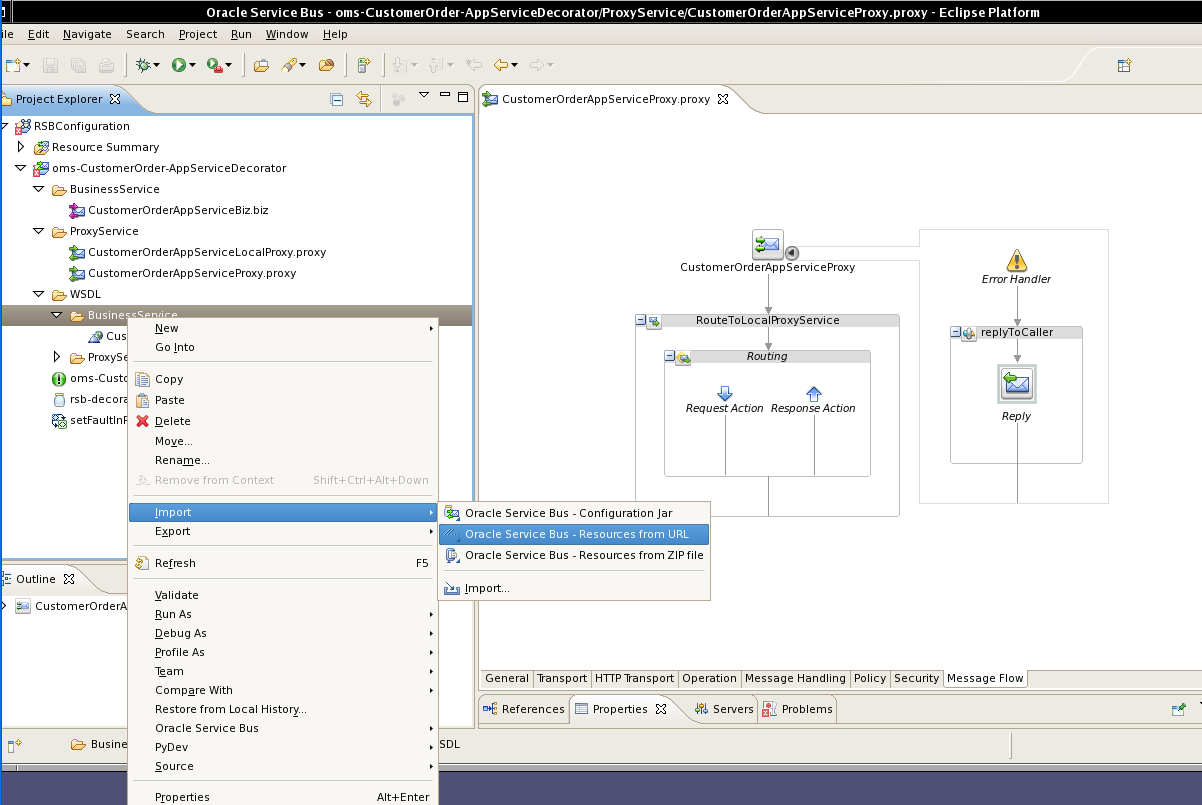Click the Response Action up arrow

click(813, 393)
